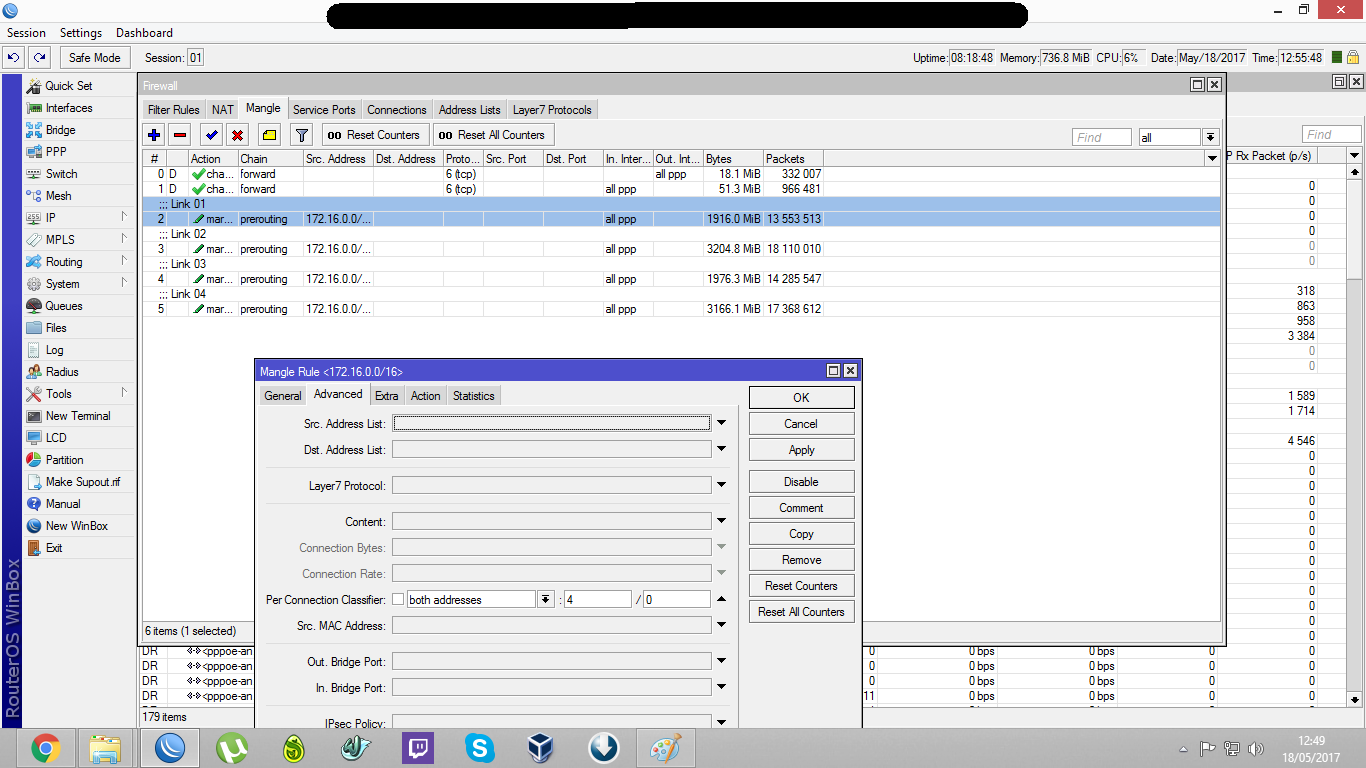Add a new mangle rule with the blue plus
Screen dimensions: 1366x768
154,135
